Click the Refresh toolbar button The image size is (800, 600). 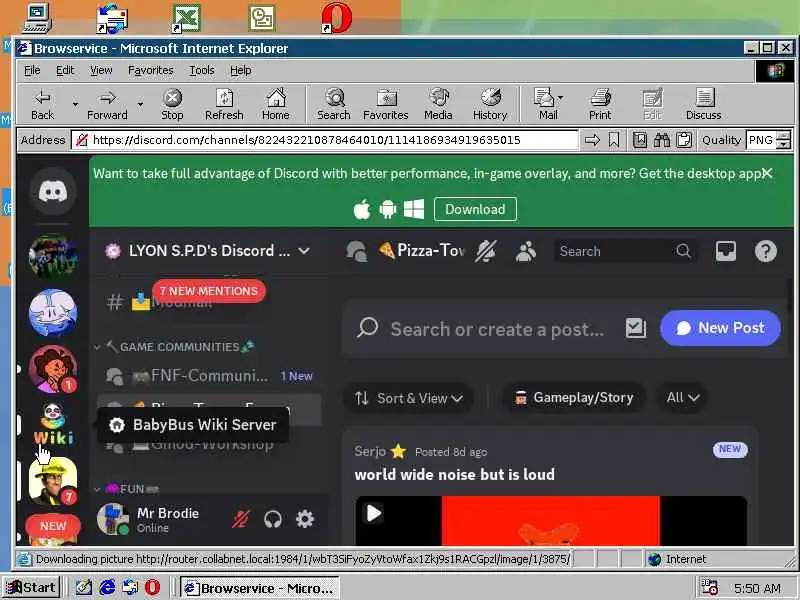tap(224, 105)
